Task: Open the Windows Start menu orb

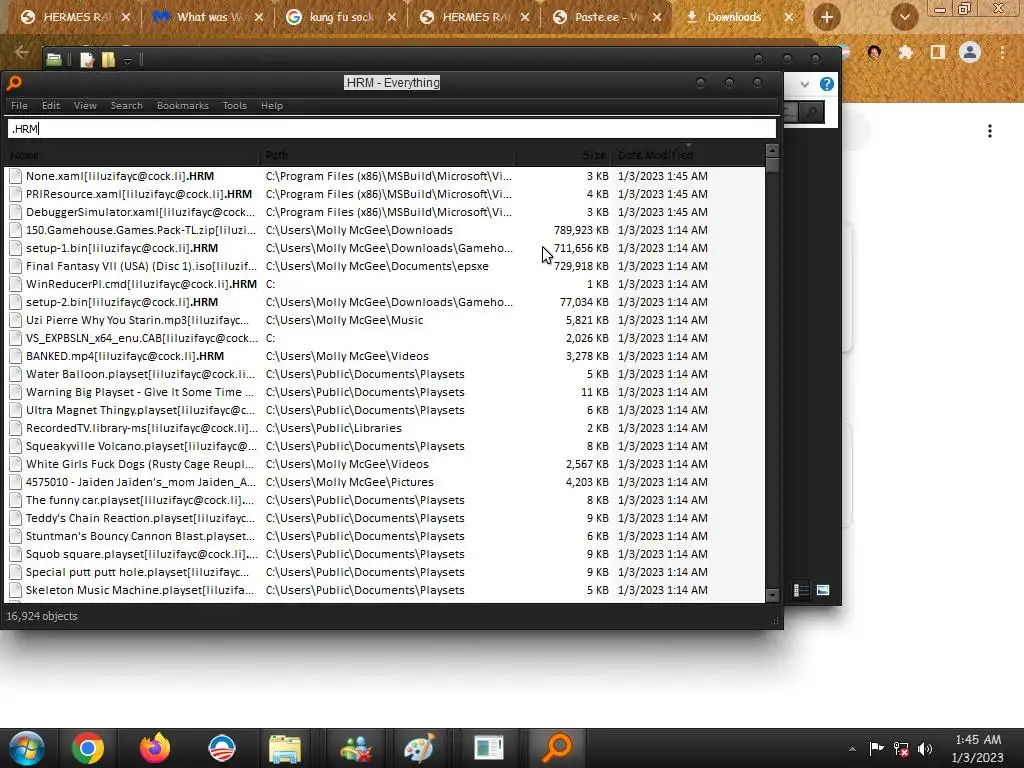Action: (x=27, y=748)
